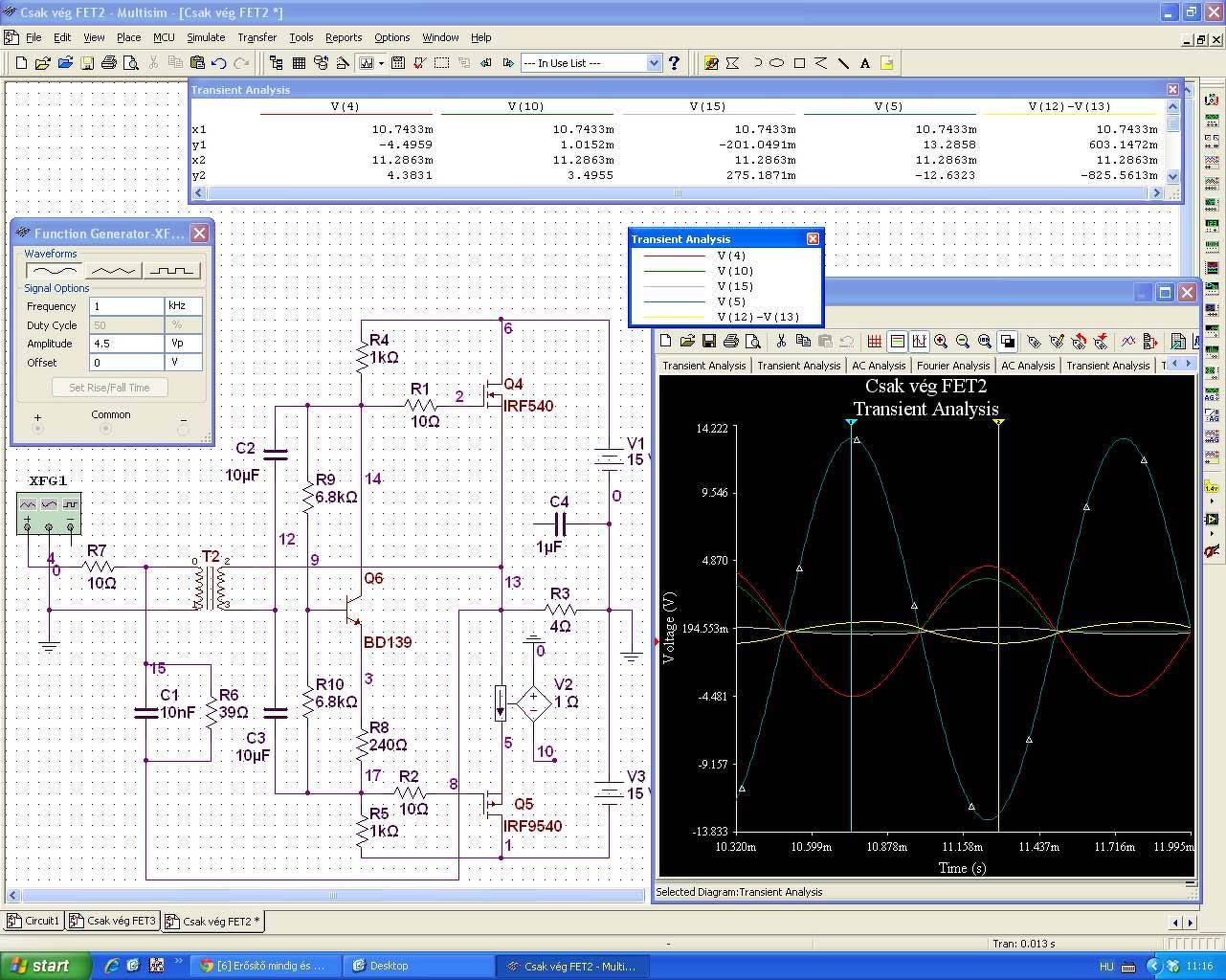Open the In Use List dropdown
The image size is (1226, 980).
pyautogui.click(x=654, y=63)
